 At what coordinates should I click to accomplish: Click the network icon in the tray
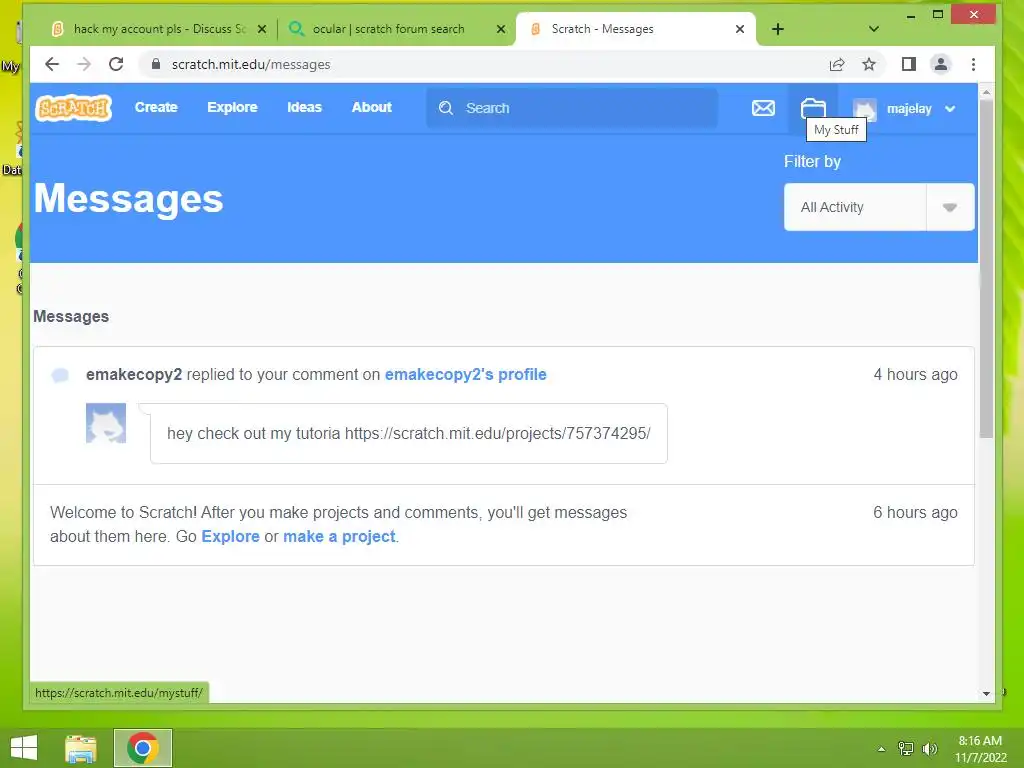[x=906, y=748]
